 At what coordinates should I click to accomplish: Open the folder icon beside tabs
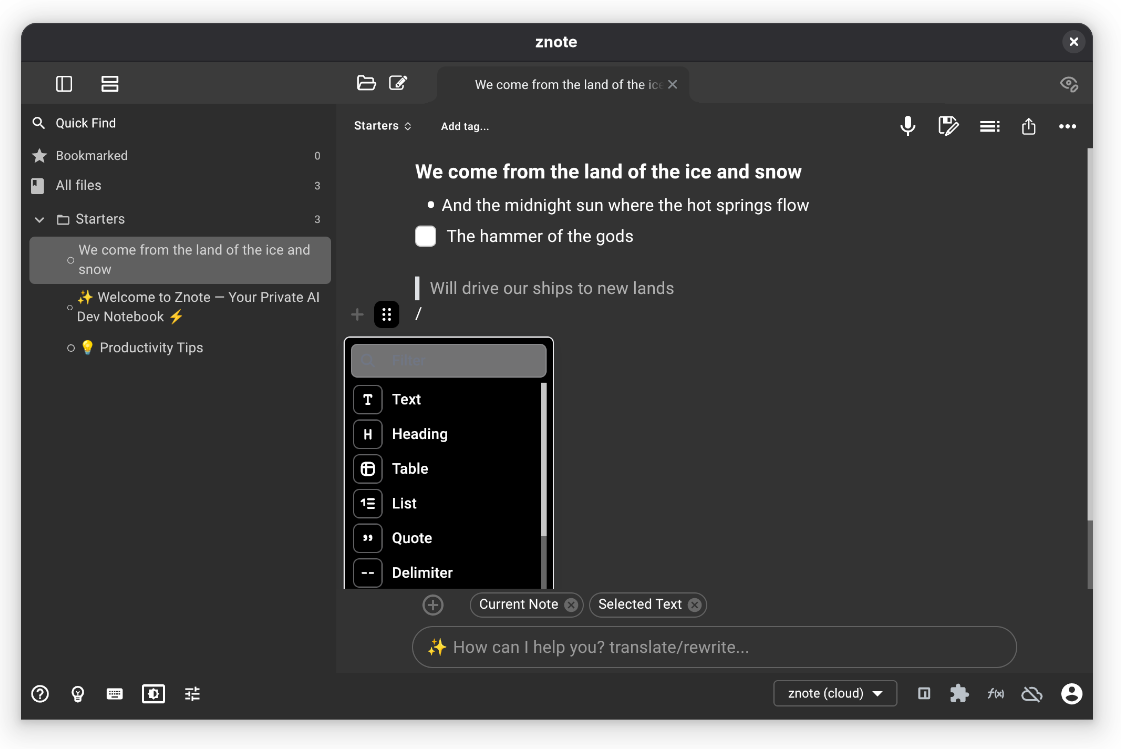(x=366, y=83)
